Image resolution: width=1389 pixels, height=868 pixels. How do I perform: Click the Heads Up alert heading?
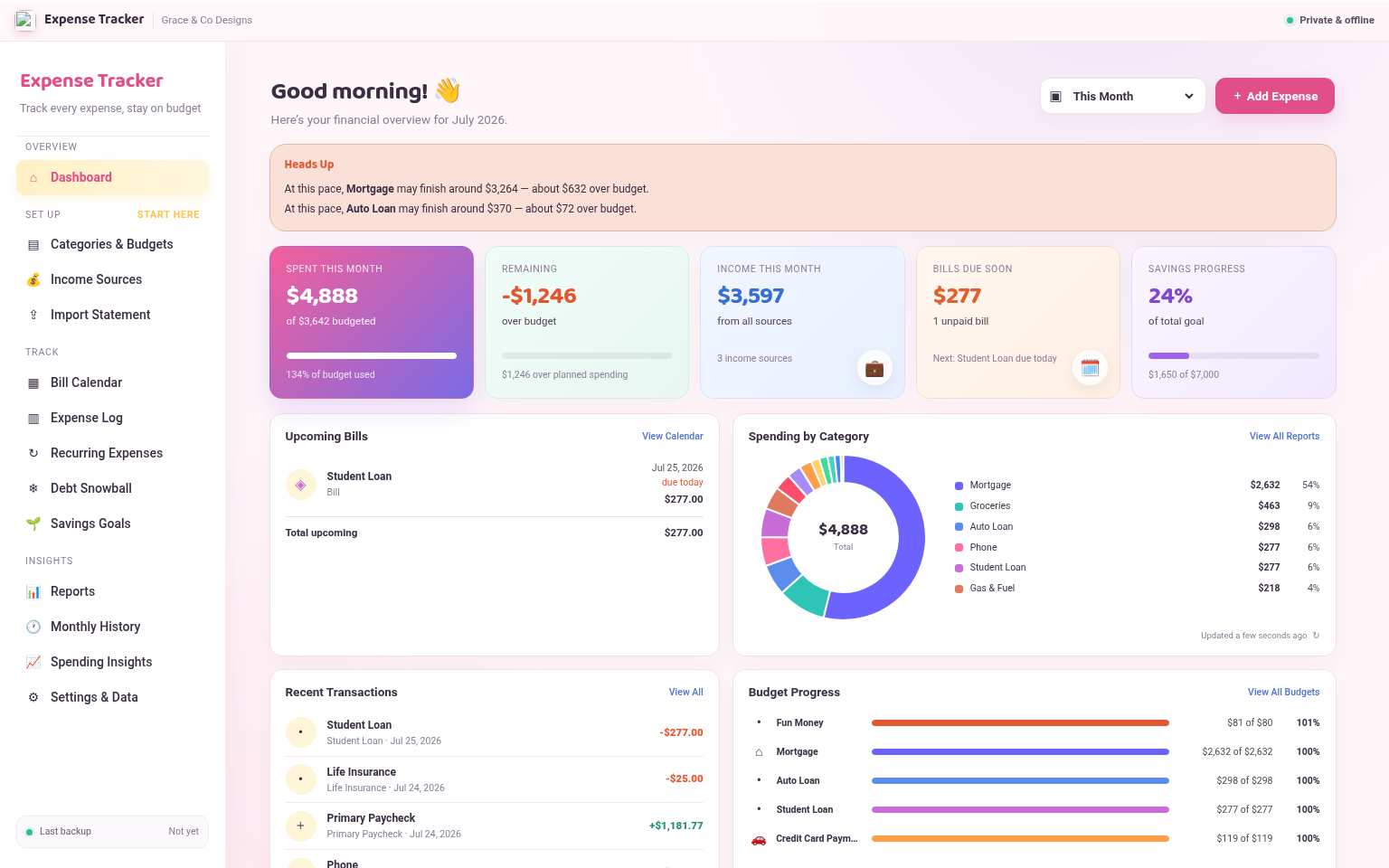[x=309, y=165]
